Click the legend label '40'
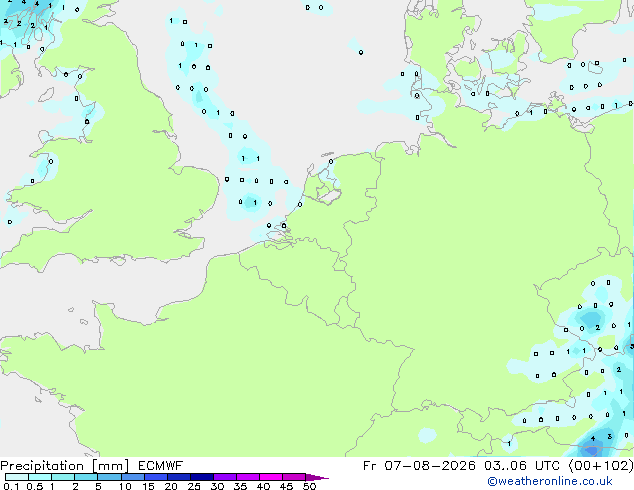The width and height of the screenshot is (634, 490). 263,486
